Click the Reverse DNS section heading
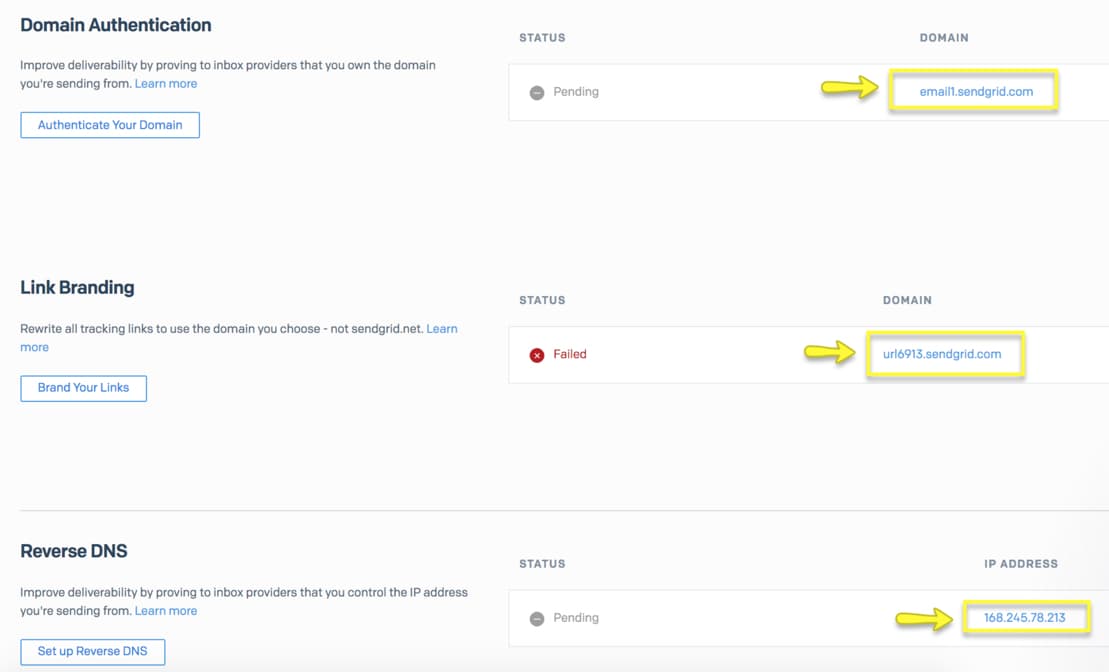Image resolution: width=1109 pixels, height=672 pixels. (74, 550)
